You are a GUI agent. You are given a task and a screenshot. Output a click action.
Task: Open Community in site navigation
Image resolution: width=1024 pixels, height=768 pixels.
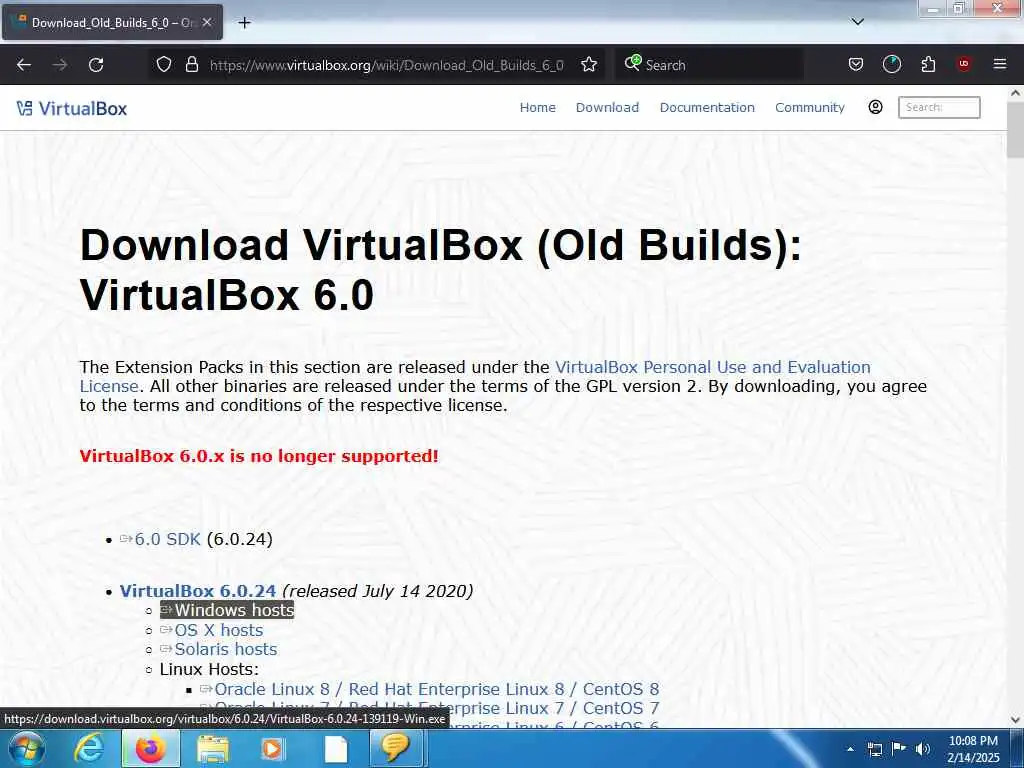tap(810, 108)
